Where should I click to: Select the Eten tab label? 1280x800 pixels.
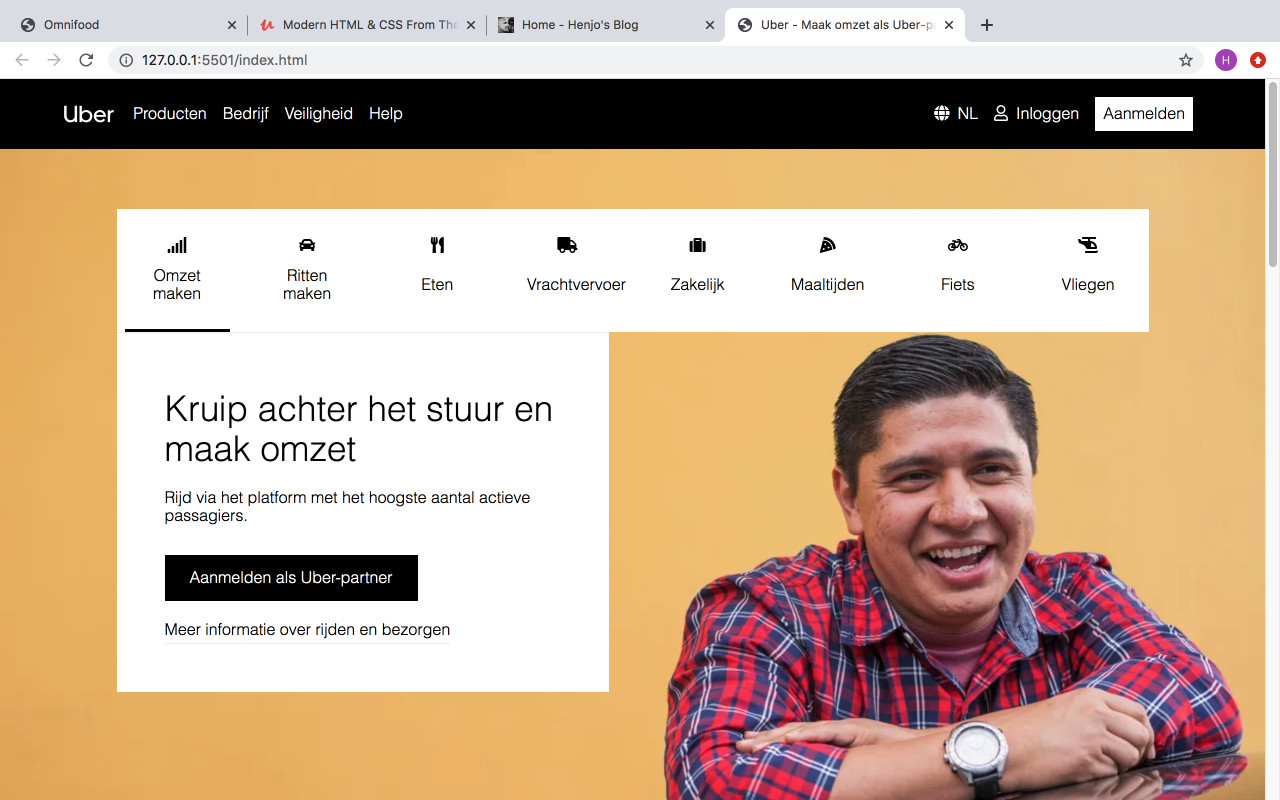tap(437, 285)
